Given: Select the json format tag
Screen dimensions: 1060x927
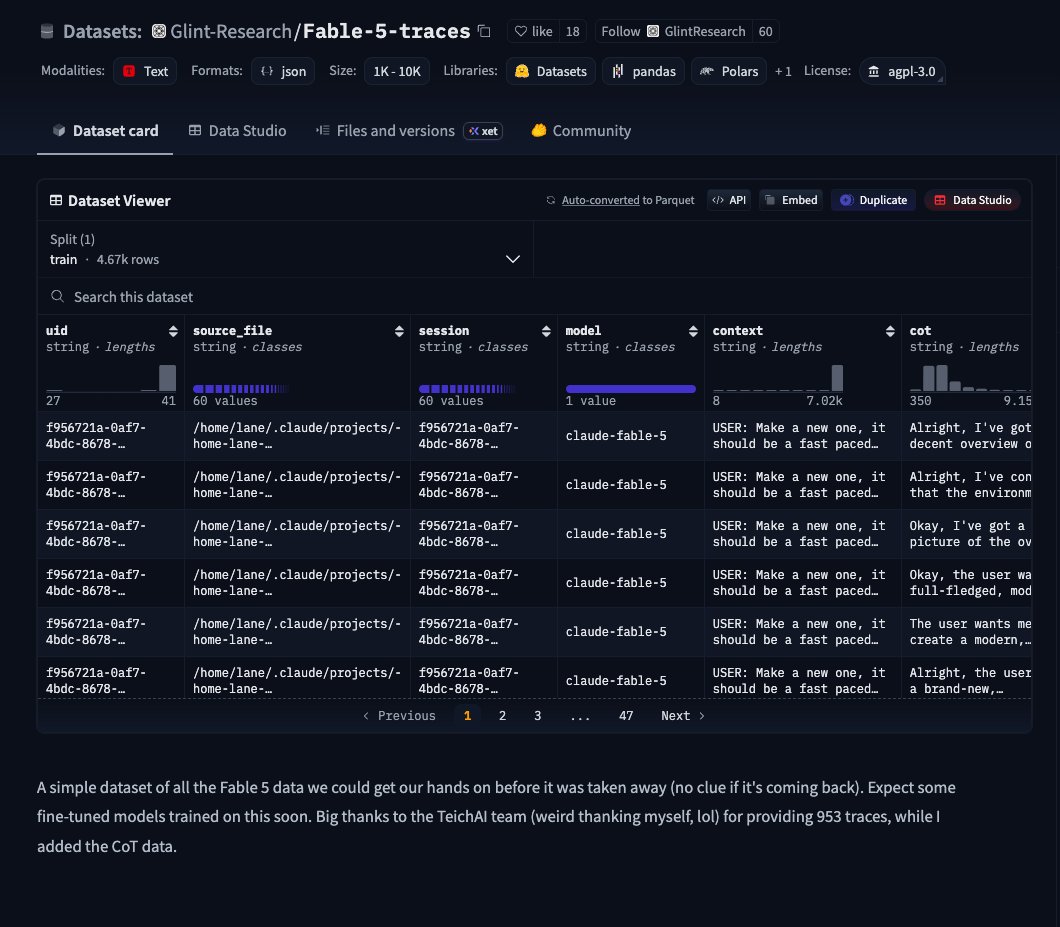Looking at the screenshot, I should pos(283,71).
